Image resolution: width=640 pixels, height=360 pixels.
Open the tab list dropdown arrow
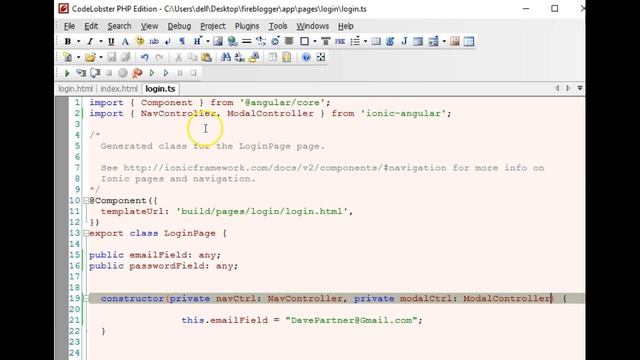(580, 88)
